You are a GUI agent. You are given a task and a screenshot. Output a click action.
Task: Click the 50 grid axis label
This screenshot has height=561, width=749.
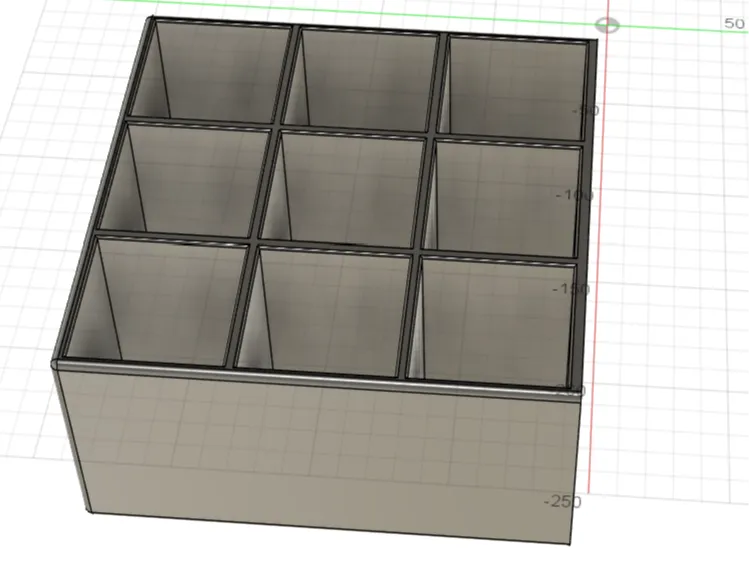click(x=734, y=23)
